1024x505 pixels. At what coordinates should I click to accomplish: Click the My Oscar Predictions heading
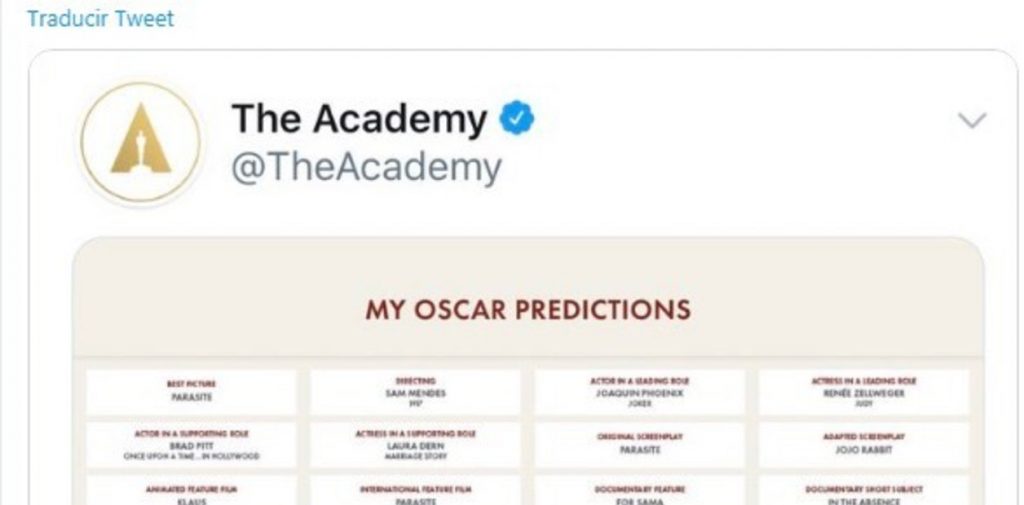pos(527,309)
